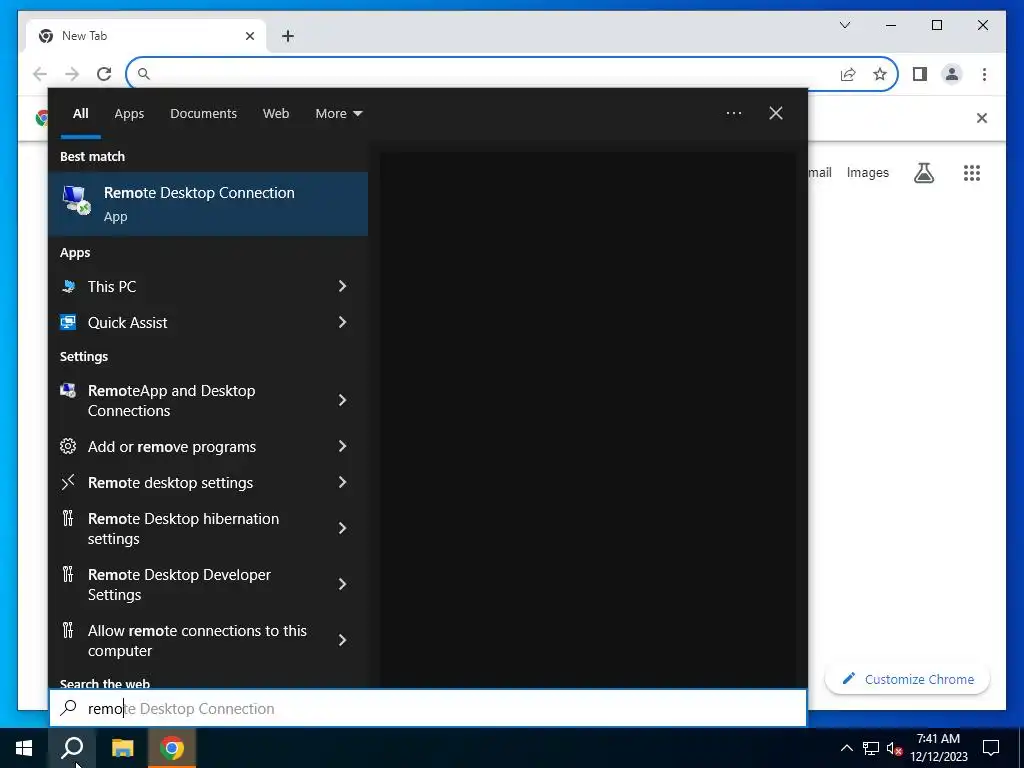Expand Allow remote connections details arrow
This screenshot has height=768, width=1024.
[x=342, y=640]
